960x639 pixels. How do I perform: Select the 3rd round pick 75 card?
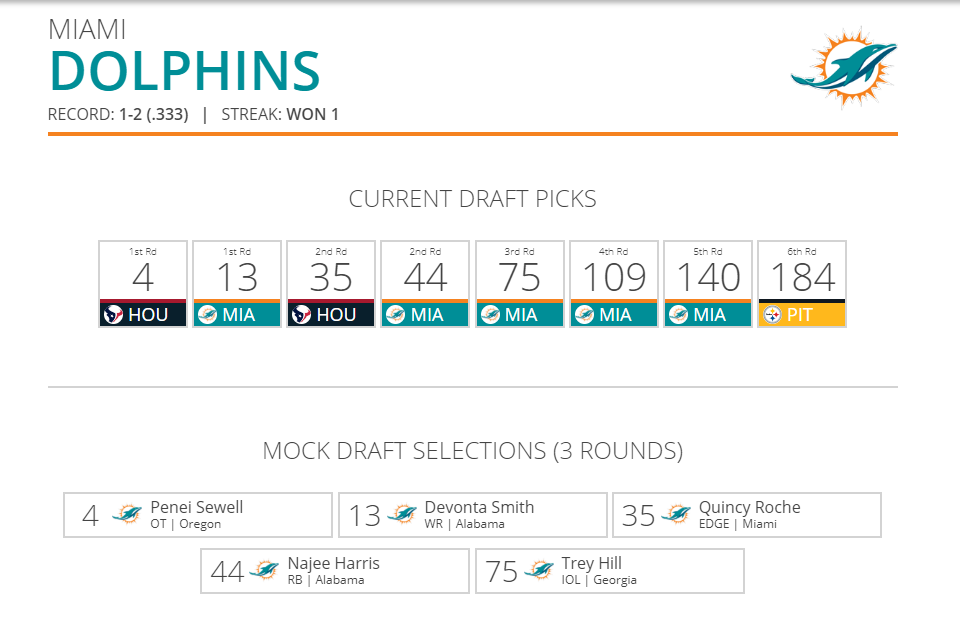coord(519,284)
